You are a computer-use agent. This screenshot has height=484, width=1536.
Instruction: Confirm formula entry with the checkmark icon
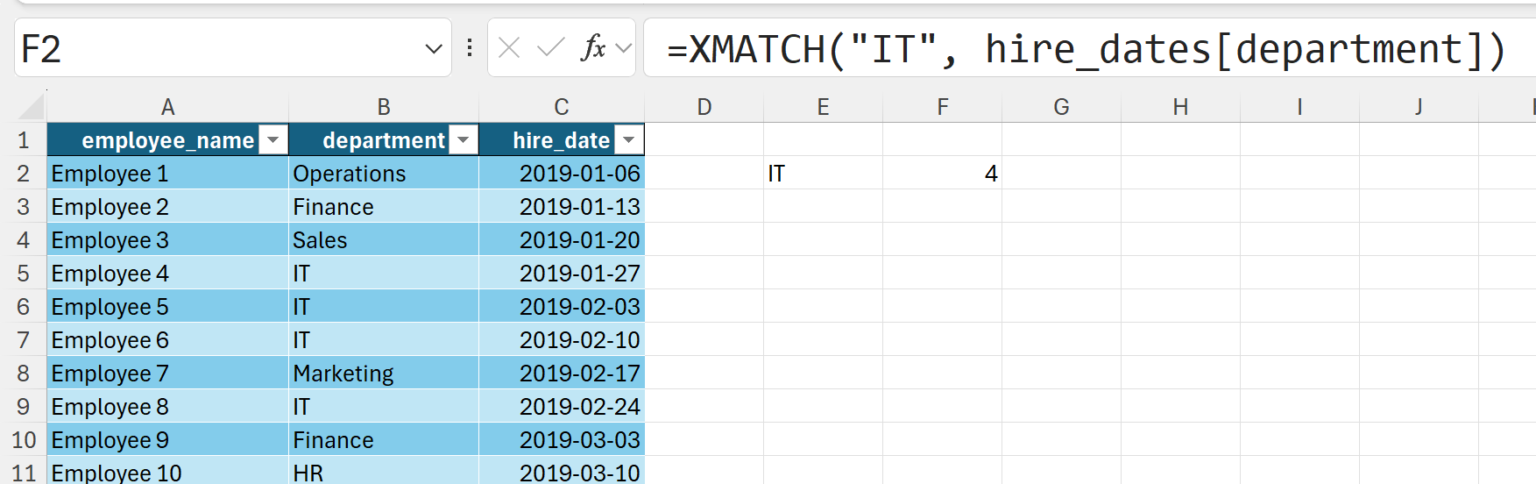(x=551, y=48)
